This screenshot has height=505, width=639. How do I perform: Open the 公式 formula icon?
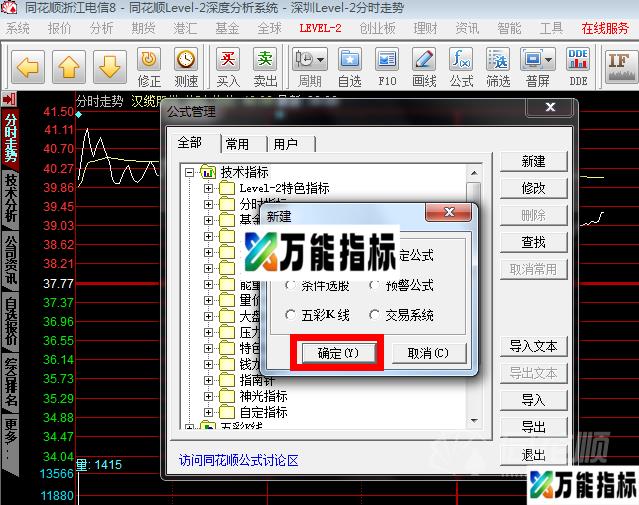(x=461, y=67)
